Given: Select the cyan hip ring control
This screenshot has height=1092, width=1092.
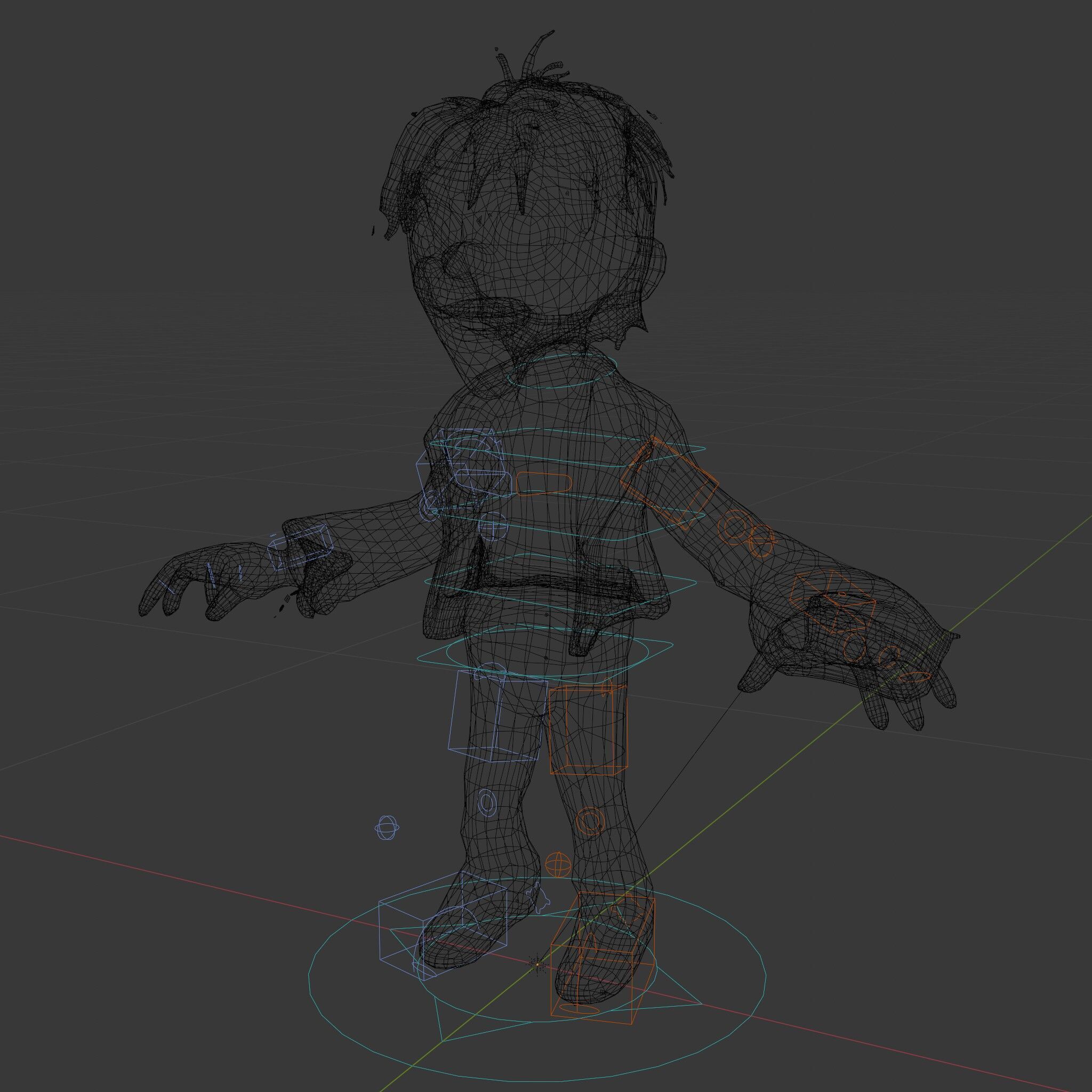Looking at the screenshot, I should coord(547,652).
